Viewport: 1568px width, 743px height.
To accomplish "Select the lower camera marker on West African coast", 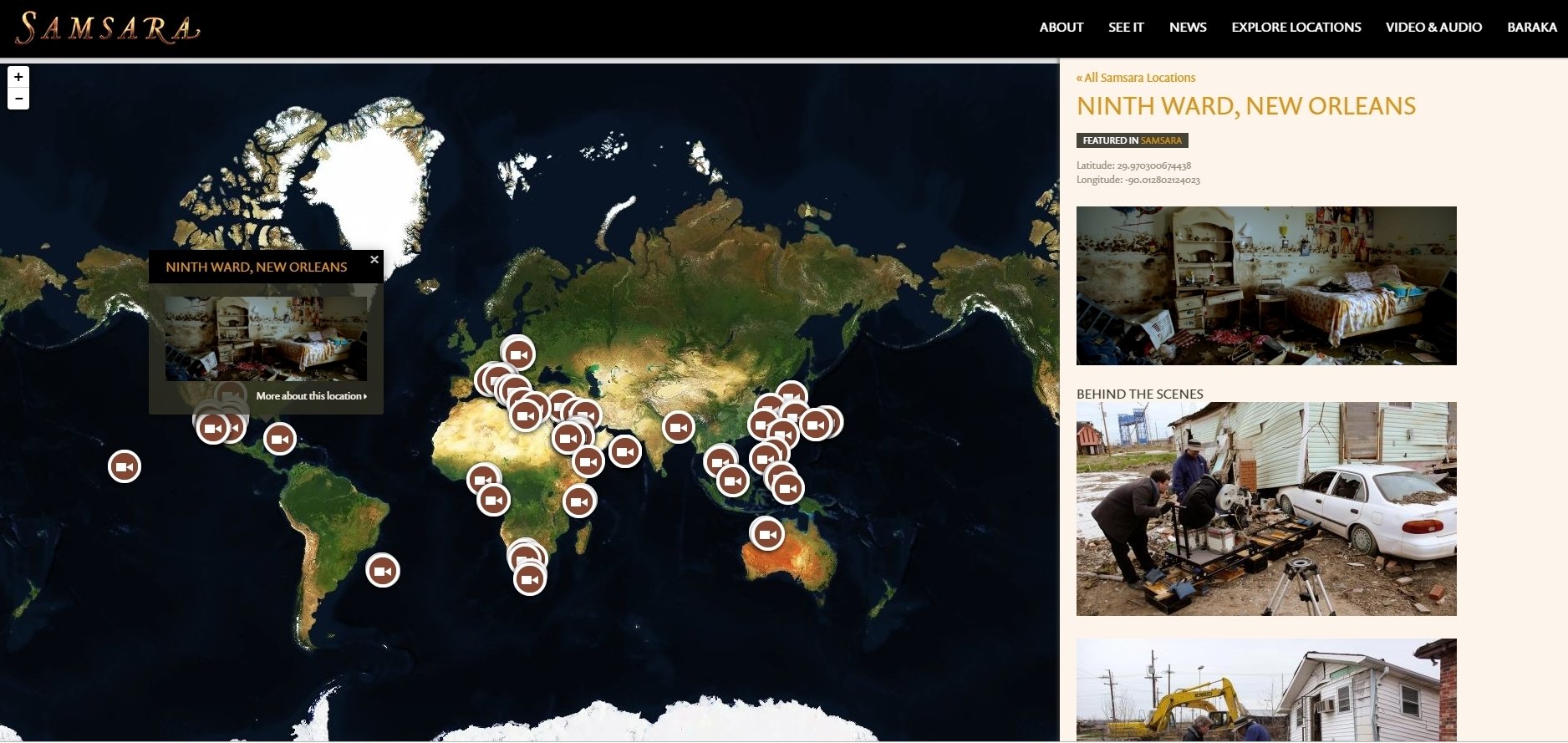I will [x=493, y=500].
